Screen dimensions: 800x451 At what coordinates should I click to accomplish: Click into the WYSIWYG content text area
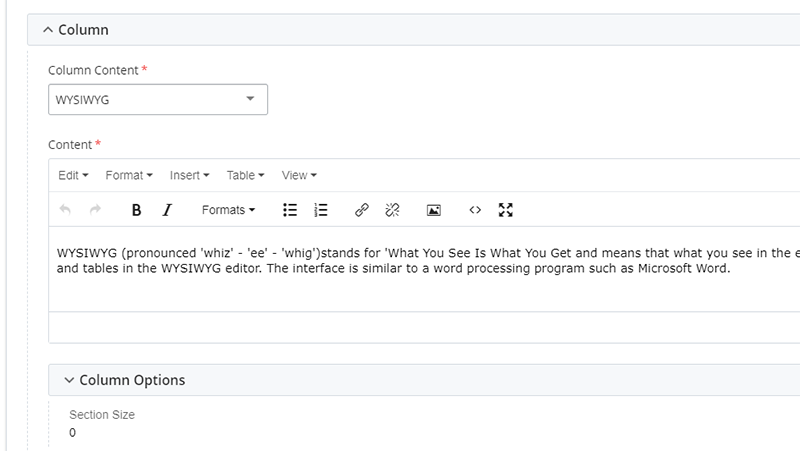[424, 269]
